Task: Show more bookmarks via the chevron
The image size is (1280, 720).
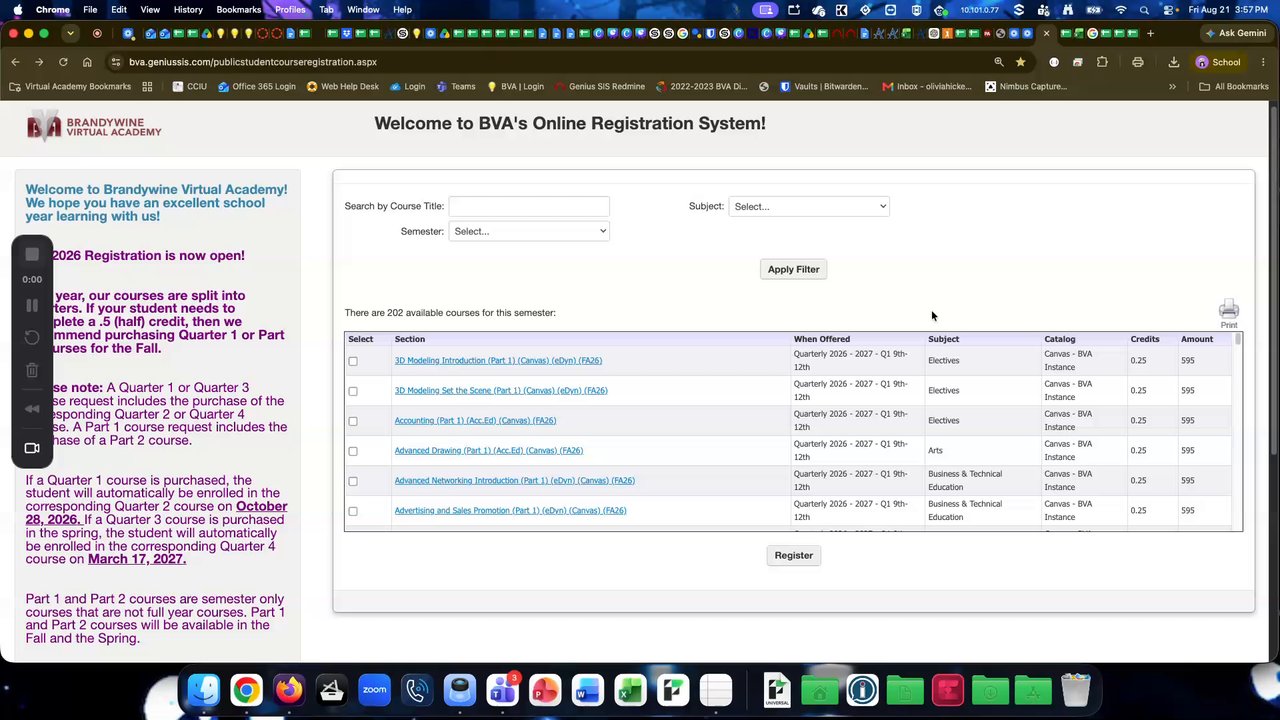Action: click(1172, 86)
